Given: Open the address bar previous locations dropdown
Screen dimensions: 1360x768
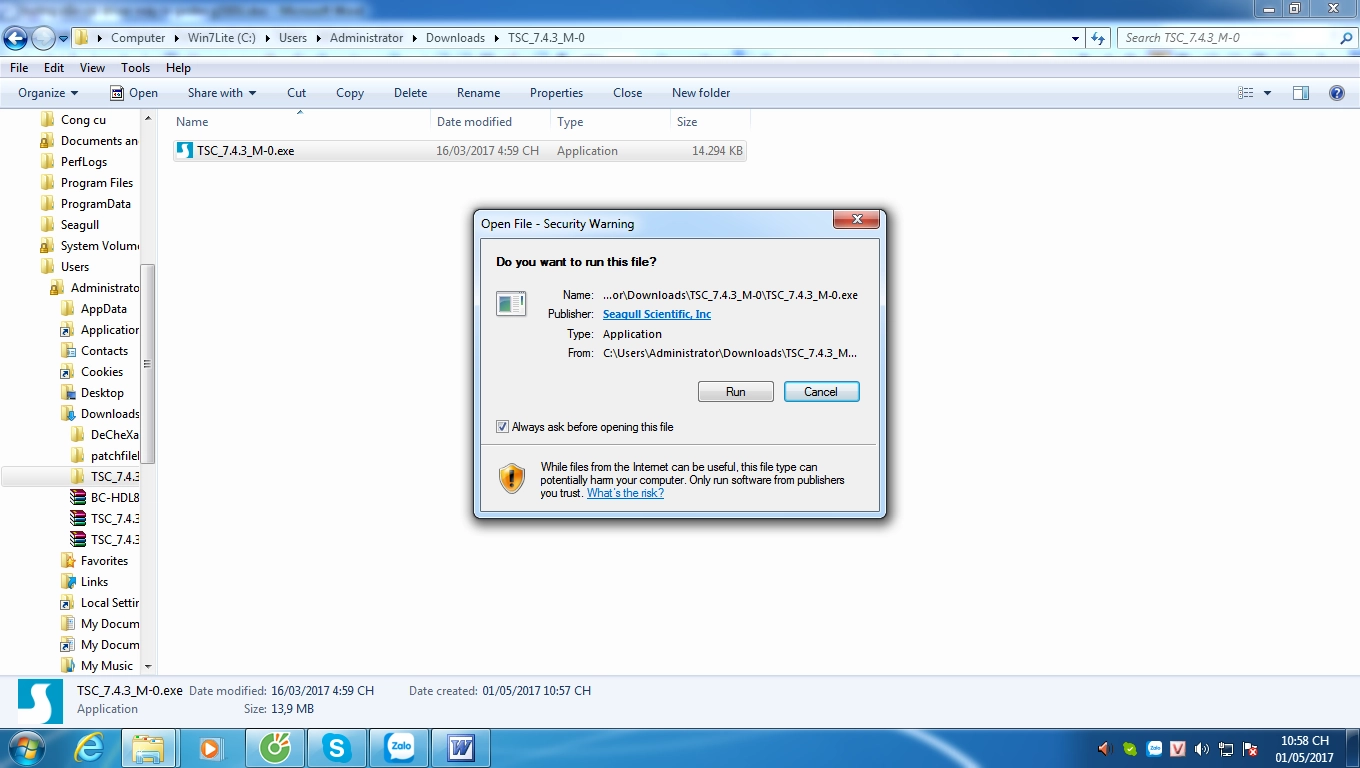Looking at the screenshot, I should pyautogui.click(x=1076, y=38).
